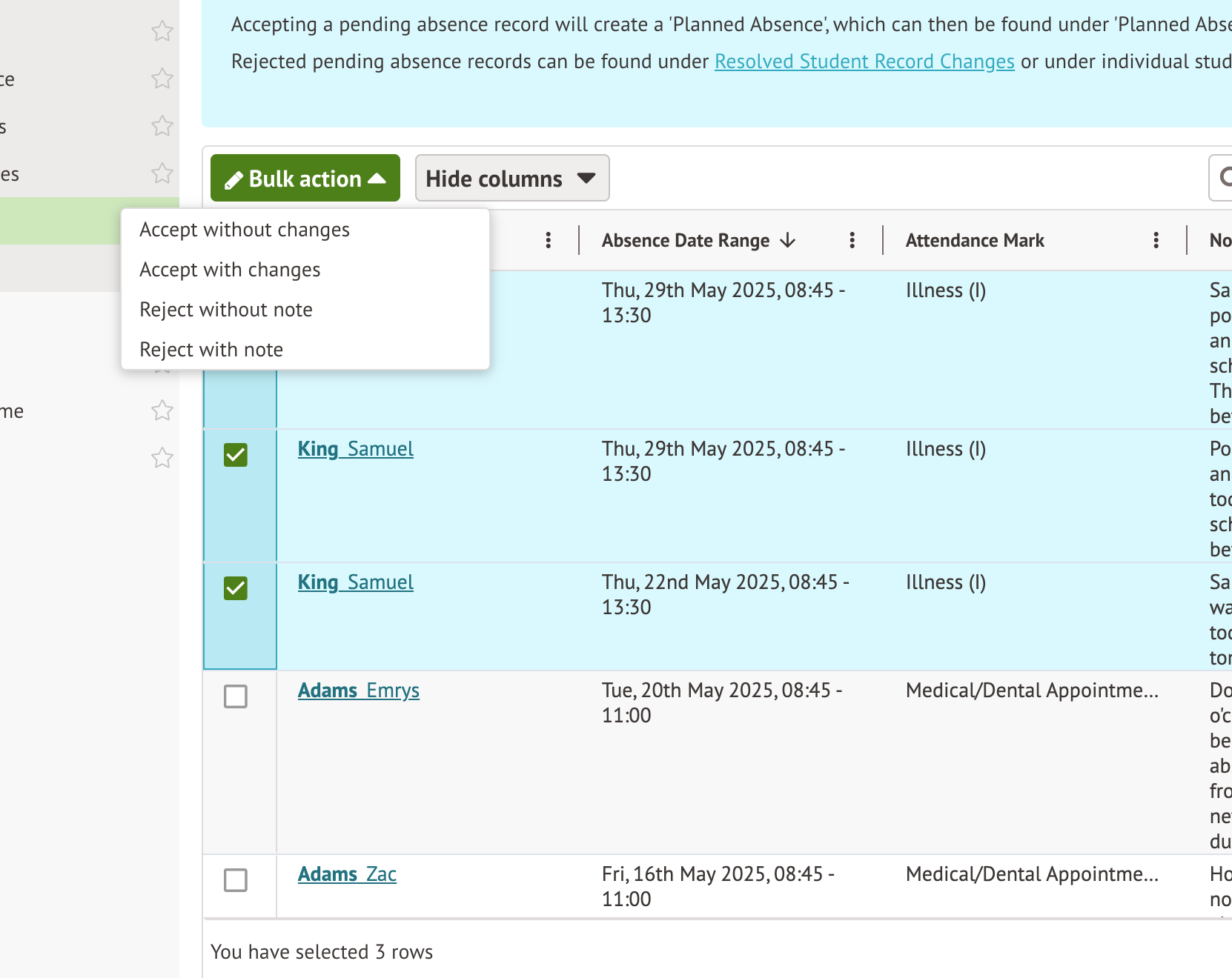This screenshot has height=978, width=1232.
Task: Open the three-dot menu for the student name column
Action: click(x=548, y=240)
